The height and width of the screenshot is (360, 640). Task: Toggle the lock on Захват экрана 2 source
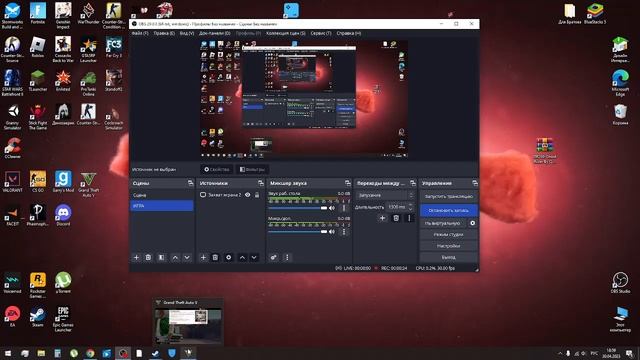[257, 195]
